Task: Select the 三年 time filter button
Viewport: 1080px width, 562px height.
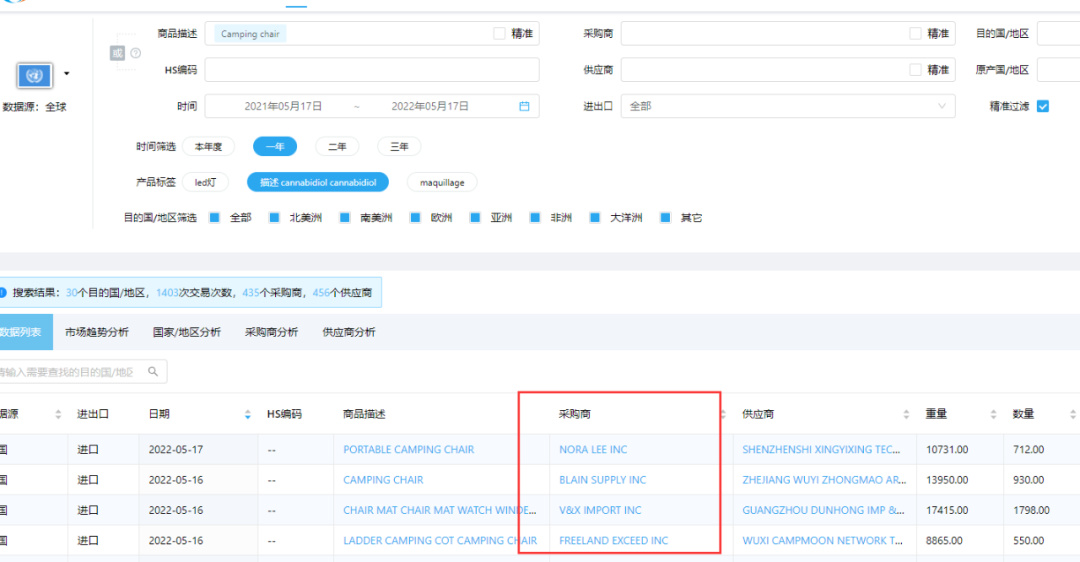Action: pos(399,147)
